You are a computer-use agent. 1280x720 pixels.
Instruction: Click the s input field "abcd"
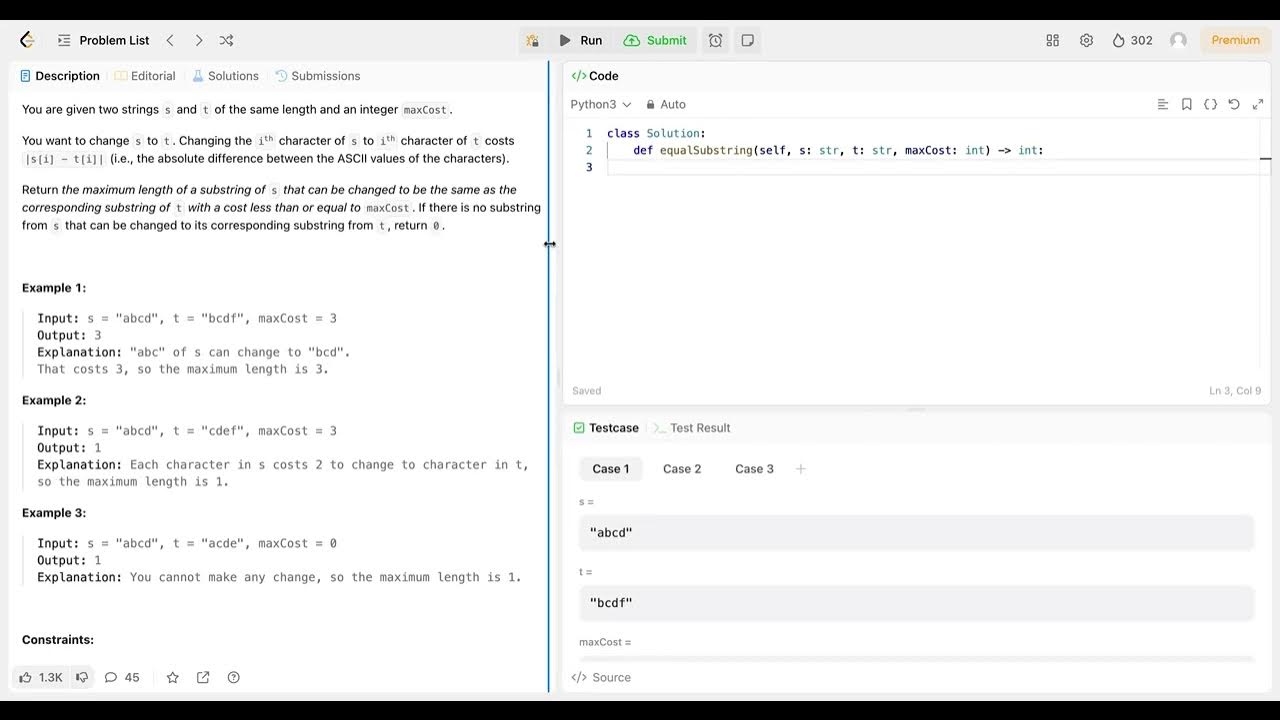(916, 533)
